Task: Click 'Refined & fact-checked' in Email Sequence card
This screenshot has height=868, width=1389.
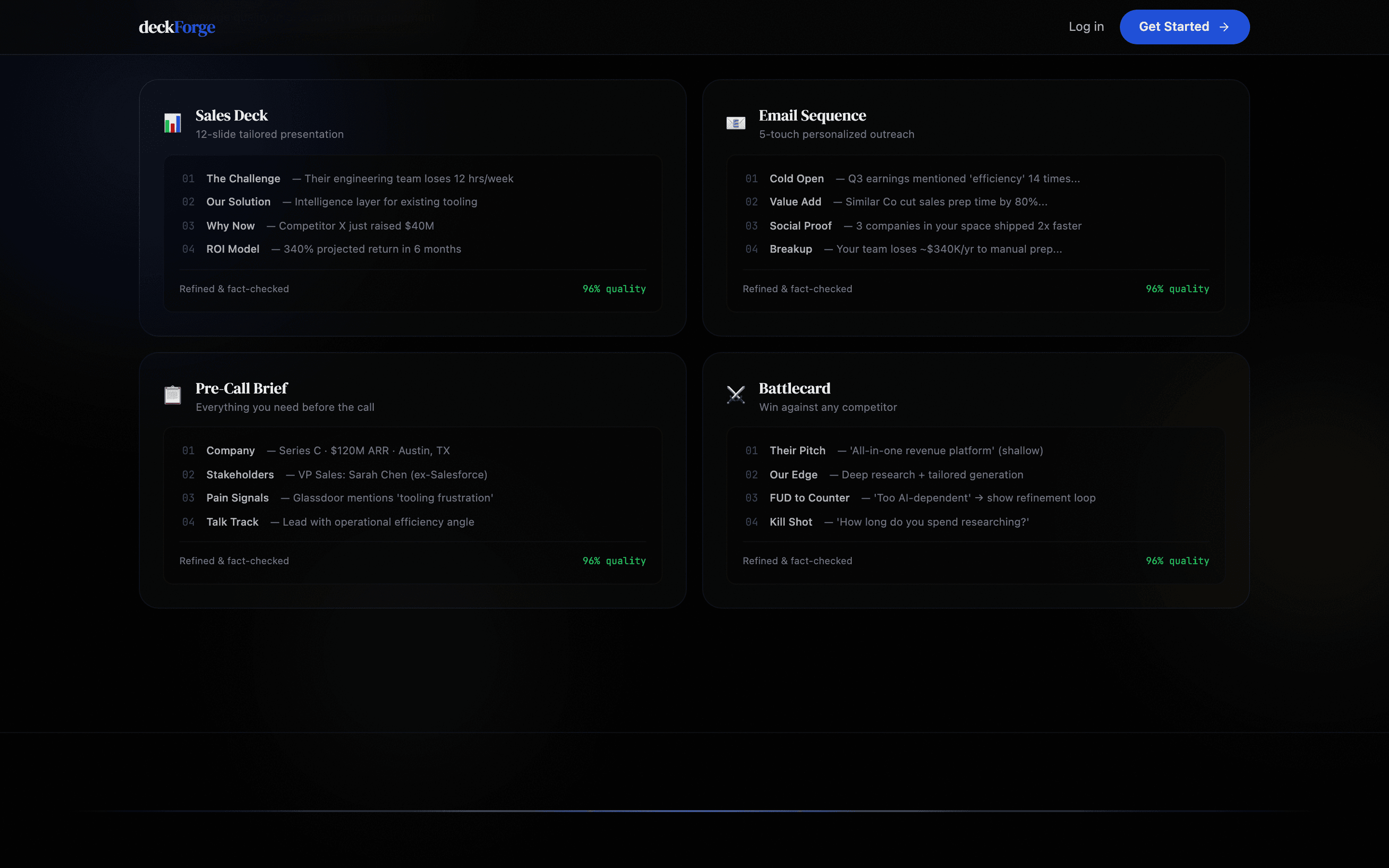Action: click(797, 289)
